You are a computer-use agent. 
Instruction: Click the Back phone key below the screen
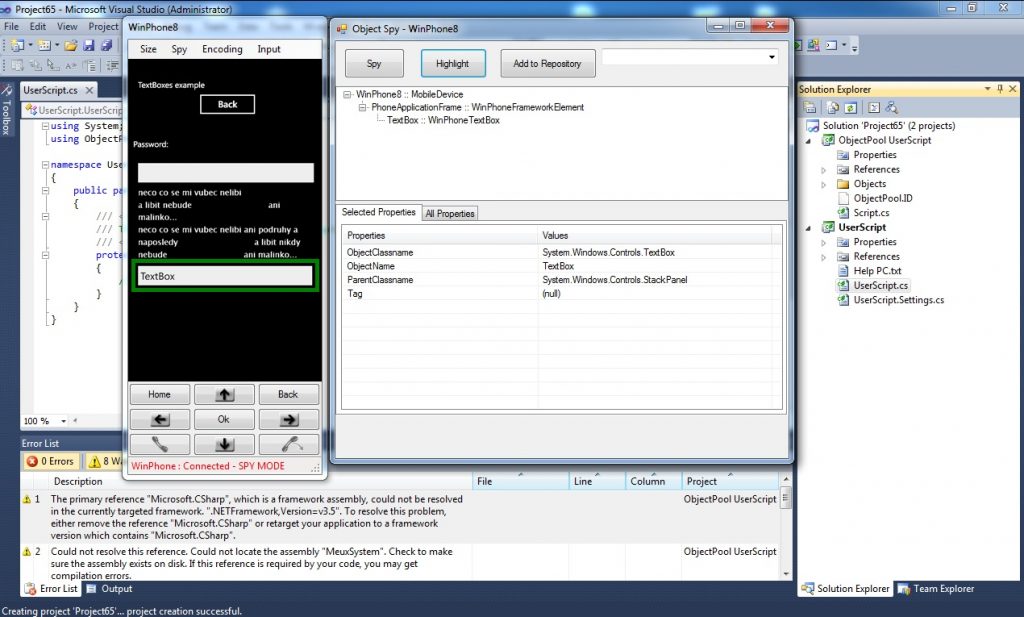[289, 394]
